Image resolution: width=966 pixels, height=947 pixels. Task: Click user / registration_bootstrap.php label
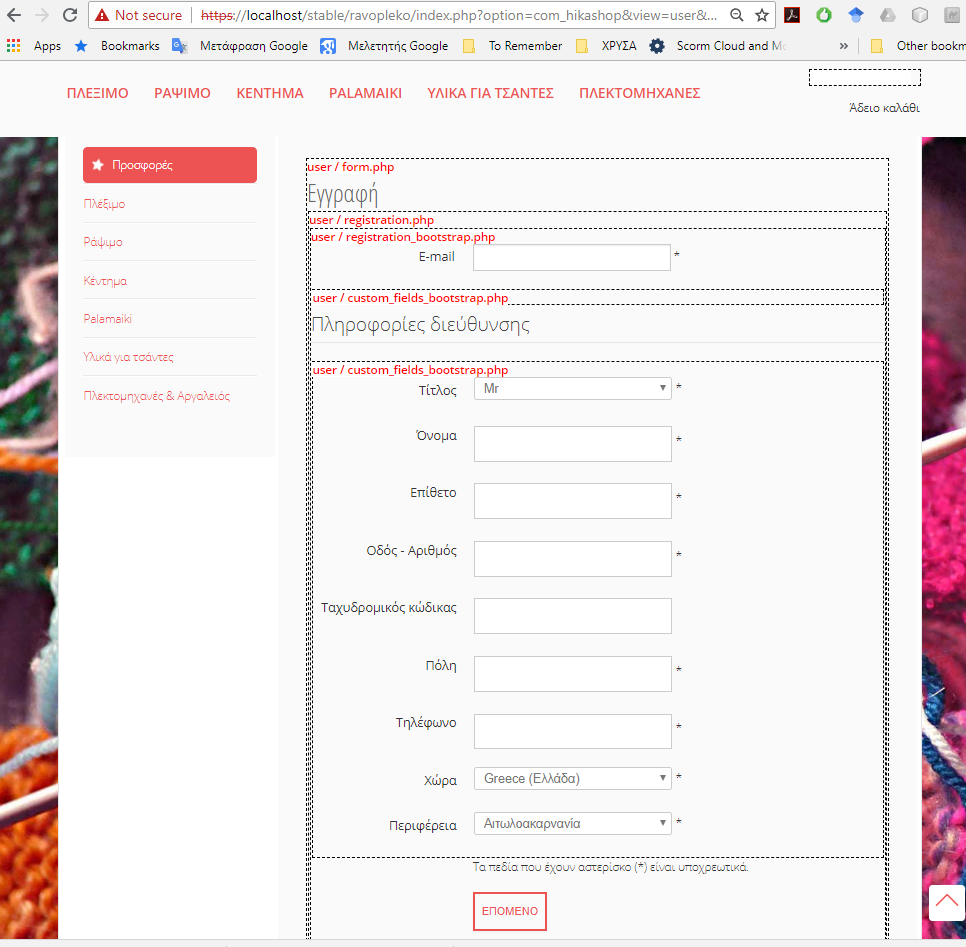tap(403, 237)
